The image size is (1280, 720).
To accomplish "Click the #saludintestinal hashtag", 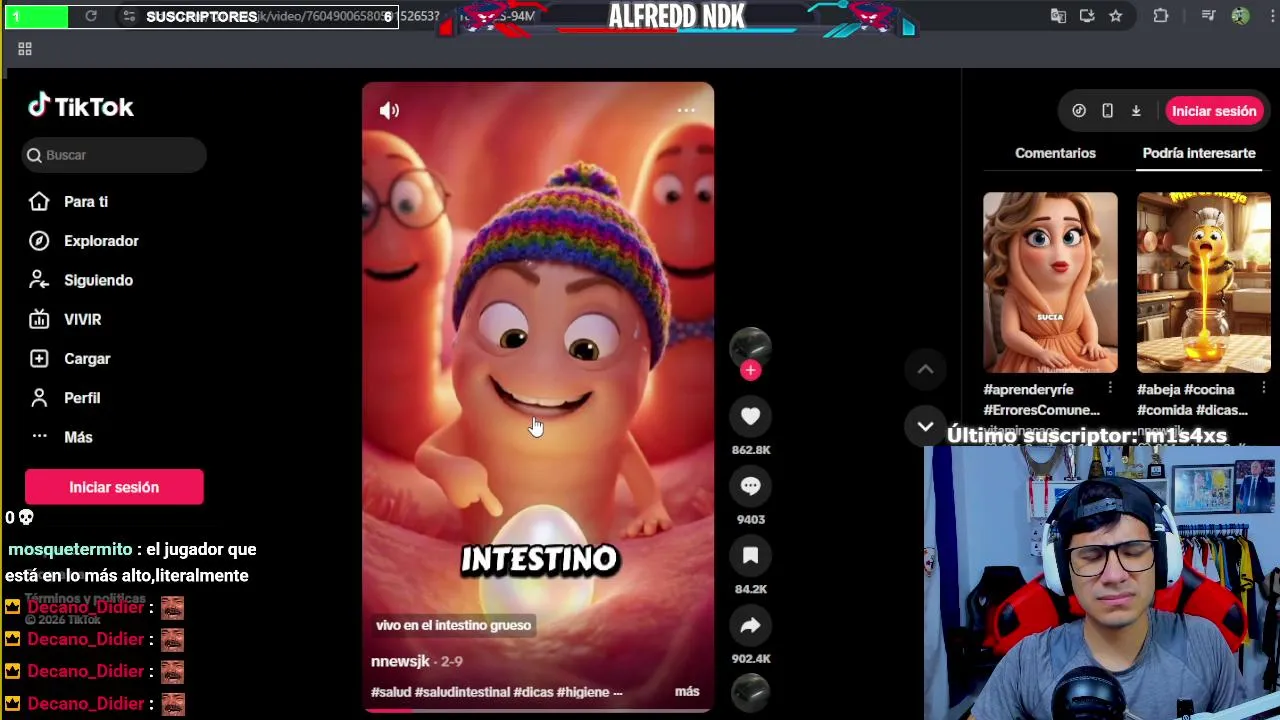I will 462,692.
